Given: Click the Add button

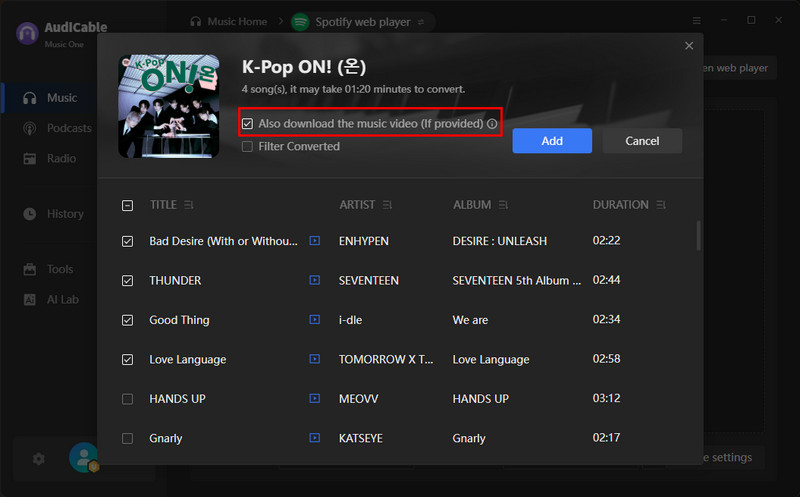Looking at the screenshot, I should click(x=552, y=141).
